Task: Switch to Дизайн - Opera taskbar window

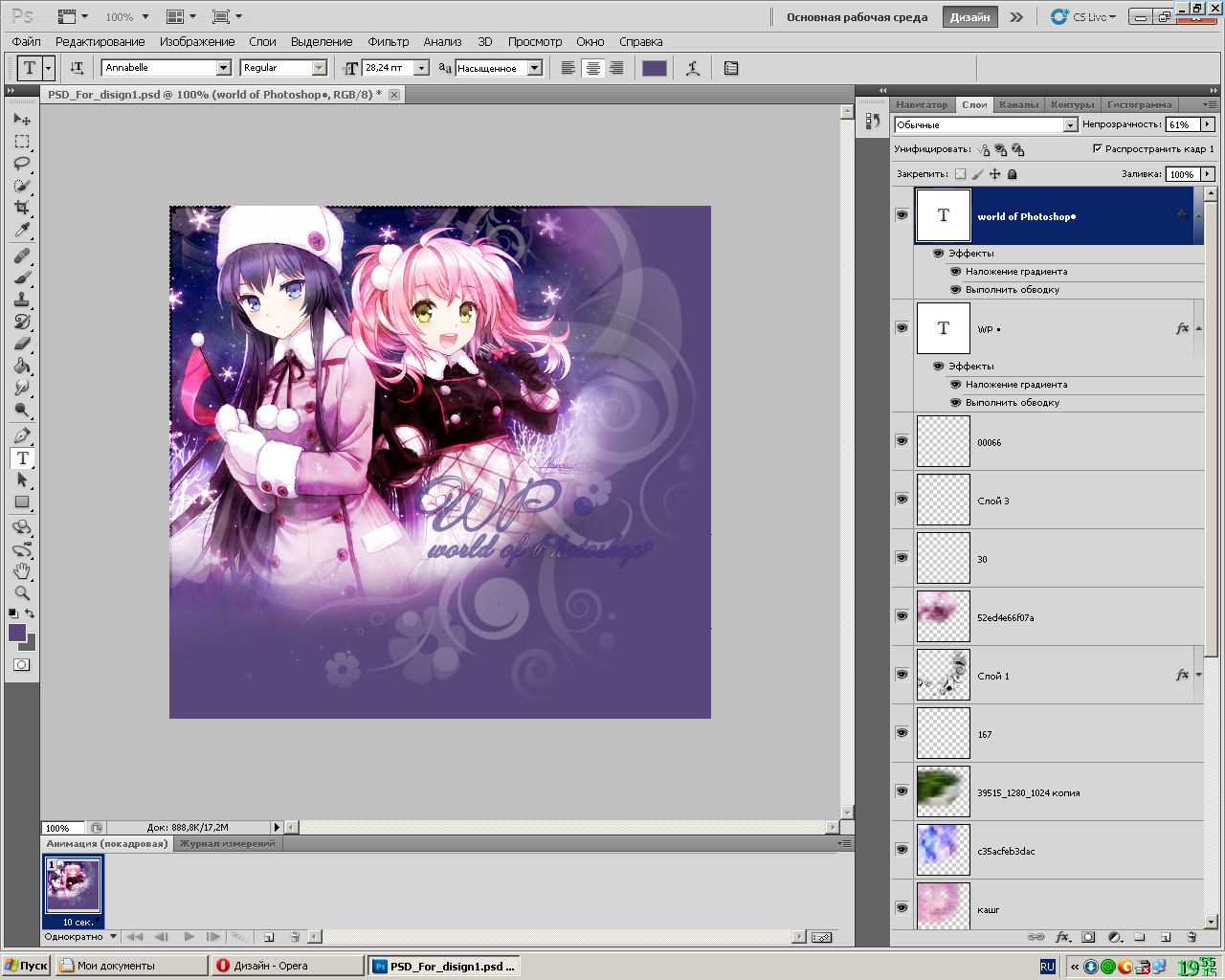Action: point(288,966)
